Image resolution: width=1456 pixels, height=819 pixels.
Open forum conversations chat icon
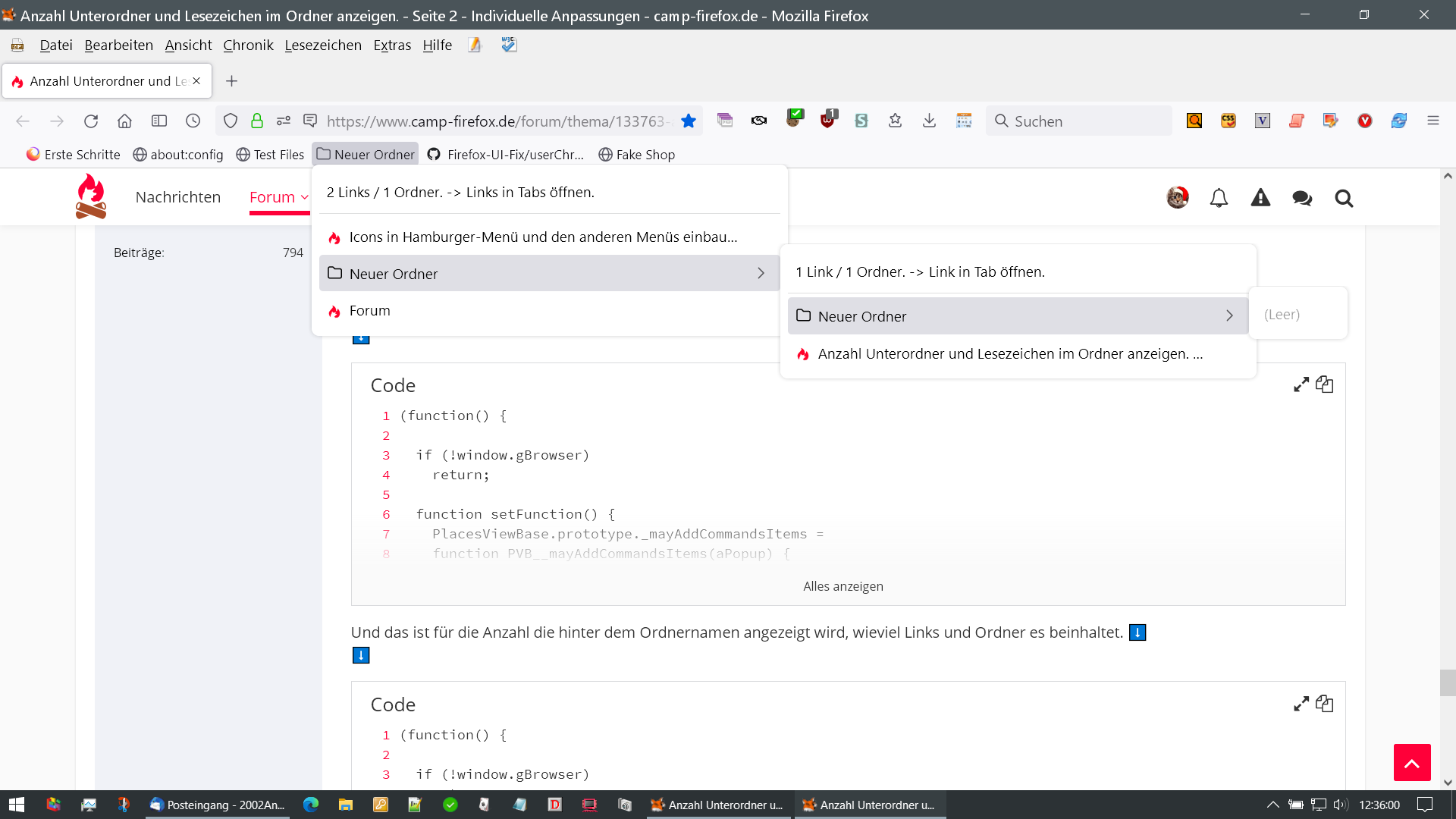click(1302, 198)
